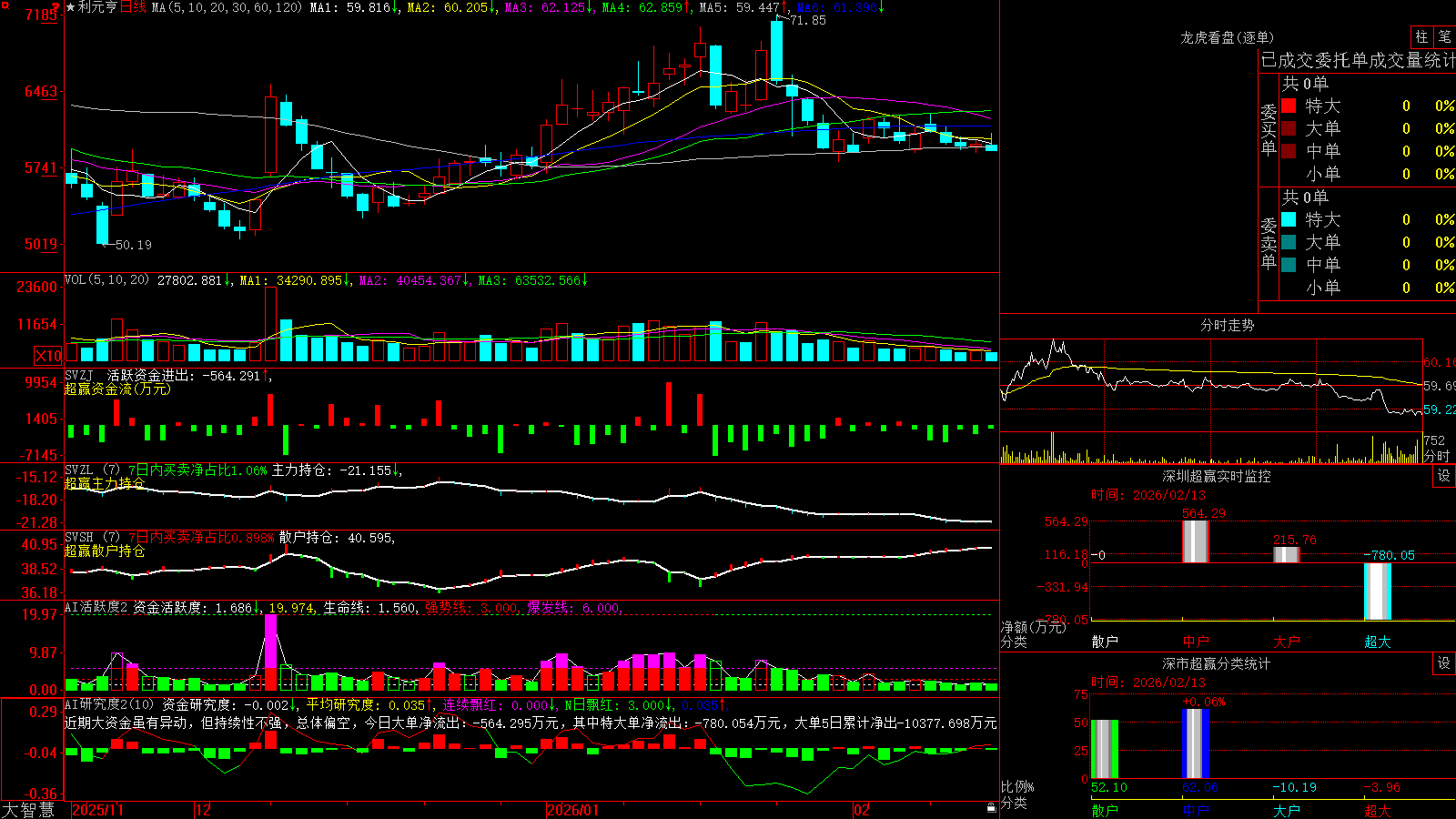The height and width of the screenshot is (819, 1456).
Task: Click the VOL(5,10,20) indicator label
Action: (x=106, y=280)
